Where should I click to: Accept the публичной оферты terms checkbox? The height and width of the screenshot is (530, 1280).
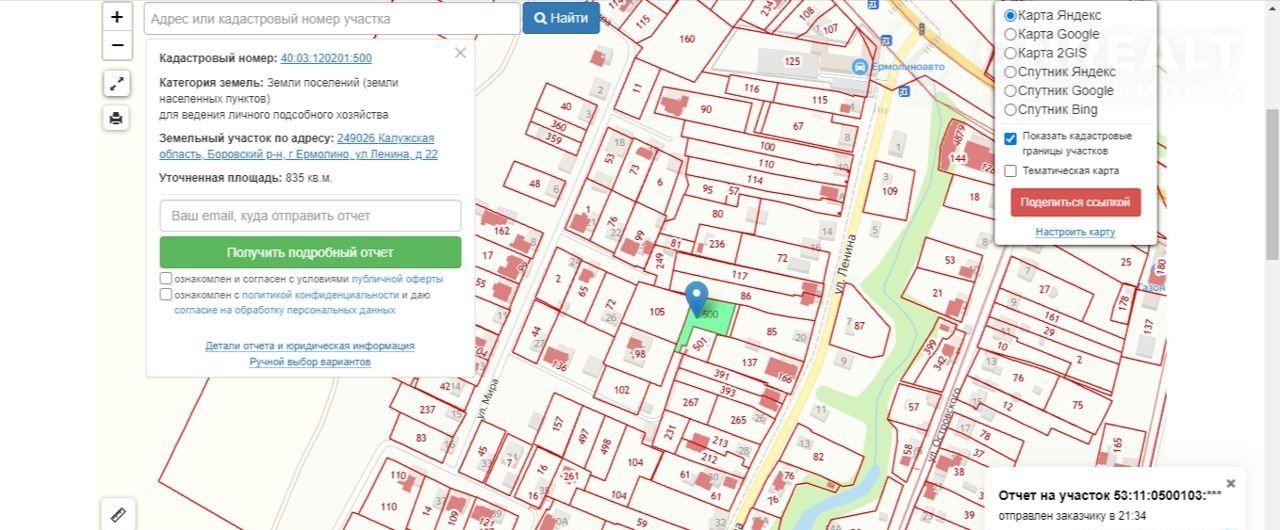(x=165, y=279)
